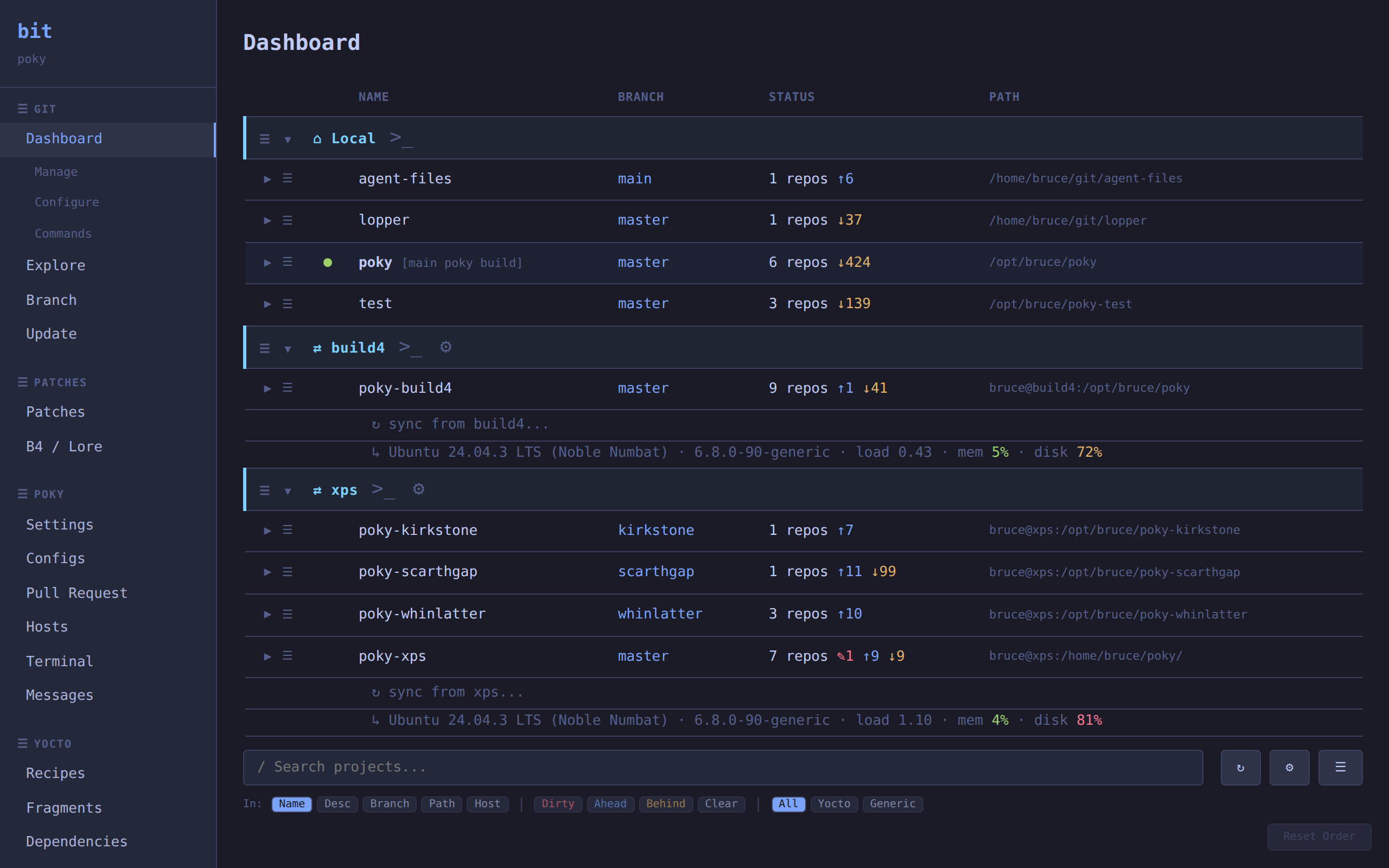Click the Reset Order button

pyautogui.click(x=1319, y=837)
